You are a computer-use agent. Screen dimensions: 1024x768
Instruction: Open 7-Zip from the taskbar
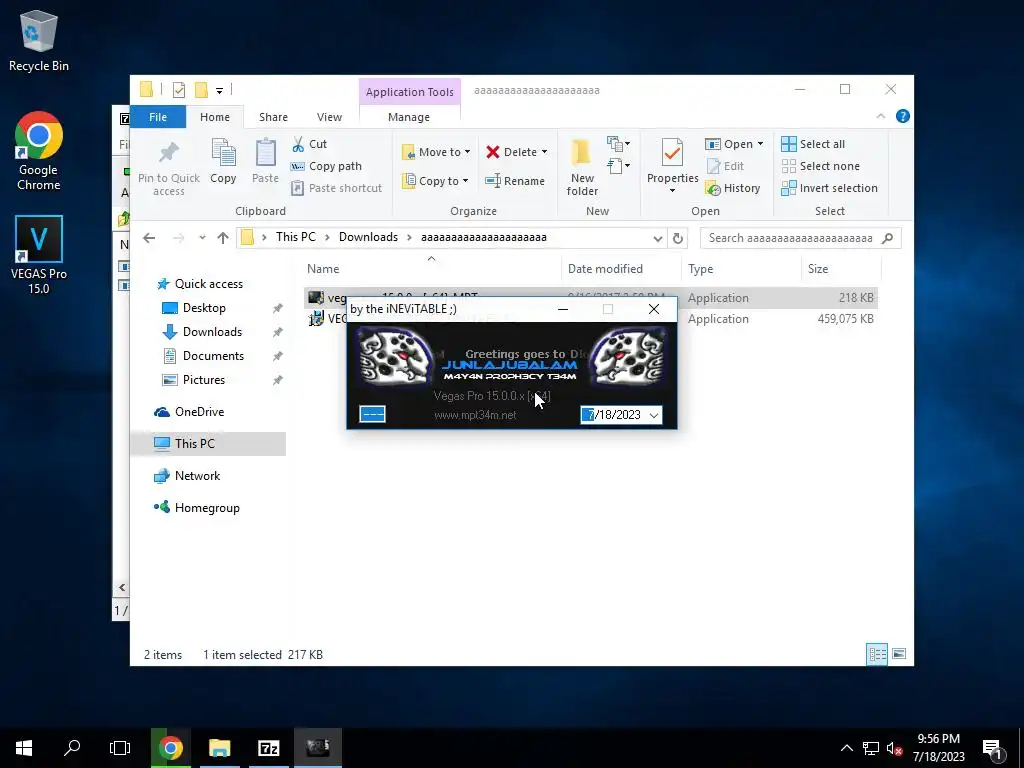point(268,748)
